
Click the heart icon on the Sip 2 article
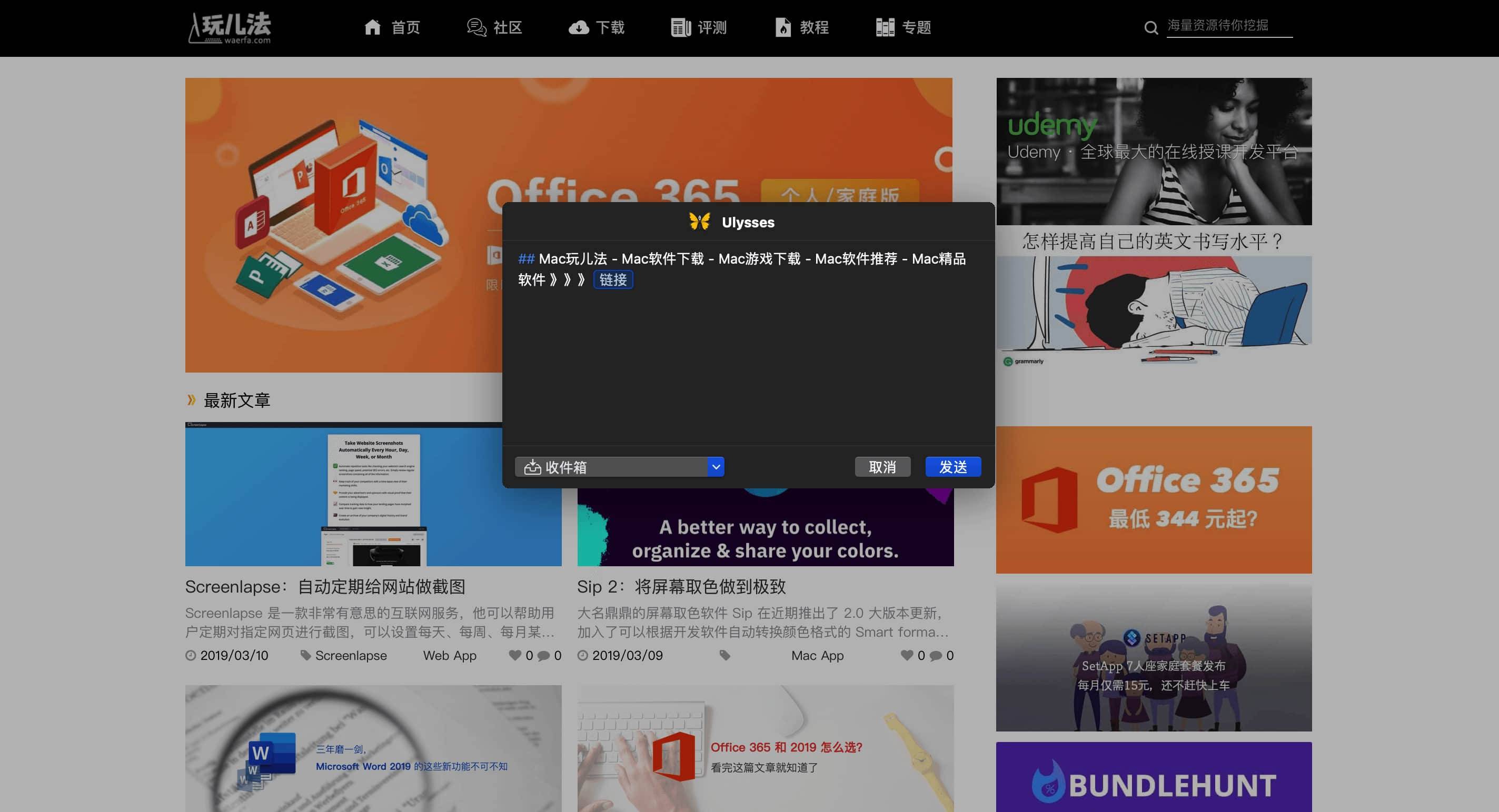coord(907,655)
